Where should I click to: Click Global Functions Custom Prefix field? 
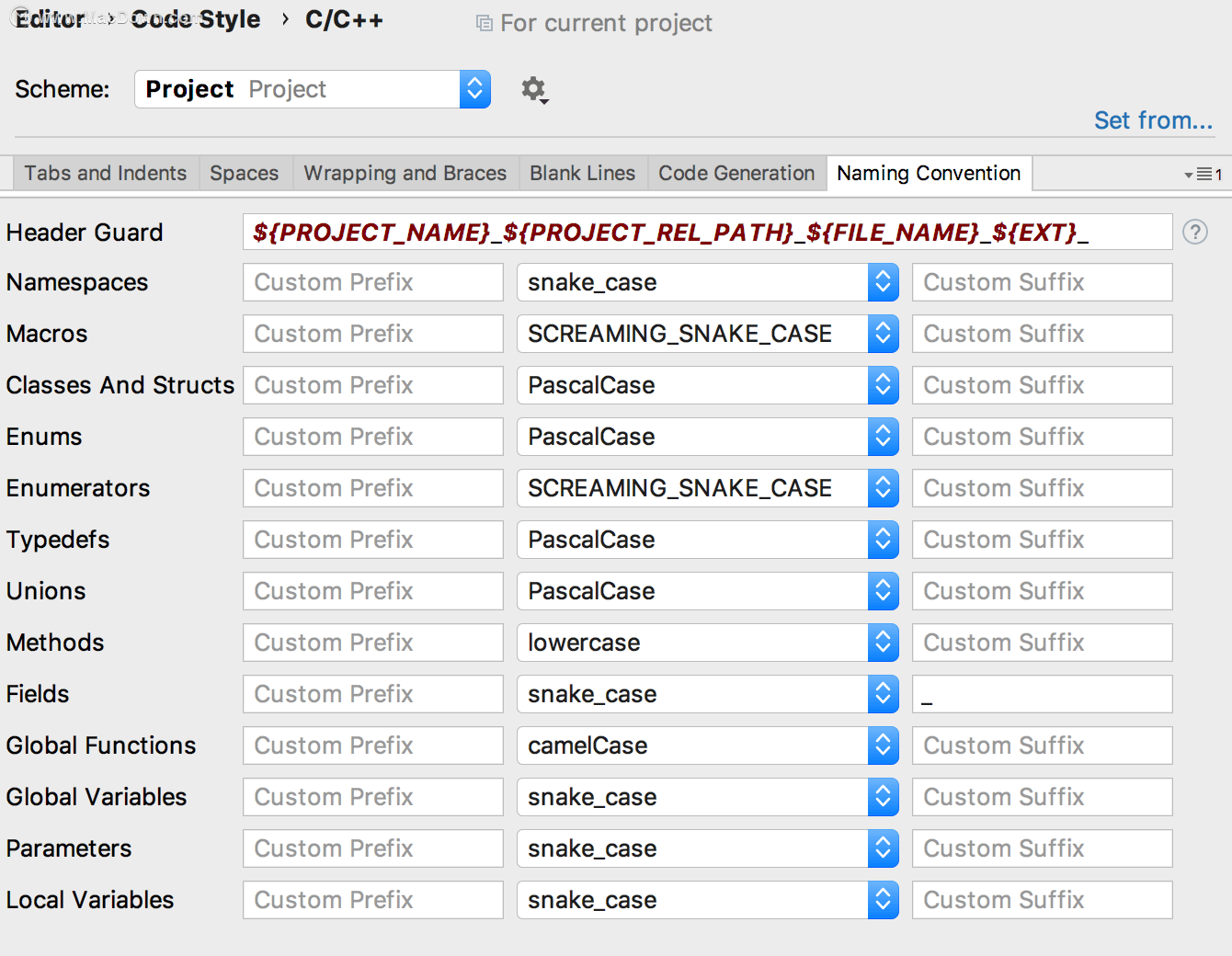pyautogui.click(x=373, y=745)
